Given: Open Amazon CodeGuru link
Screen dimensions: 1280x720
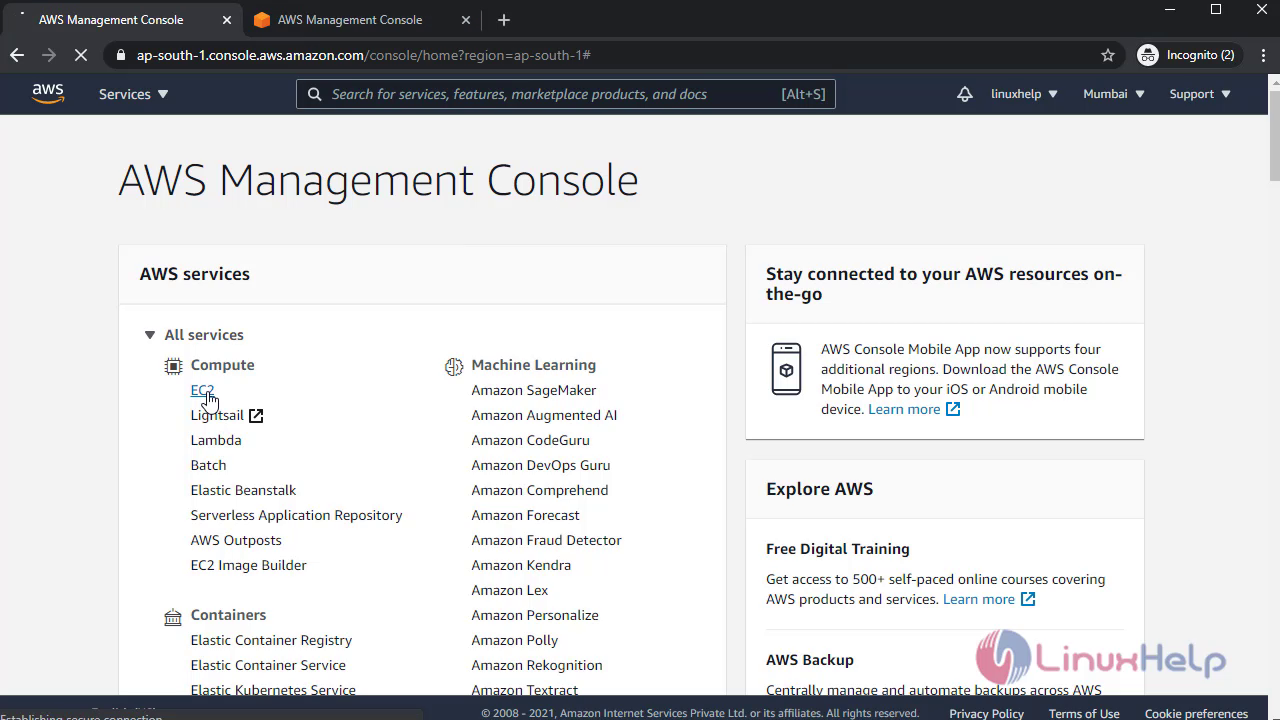Looking at the screenshot, I should (x=530, y=440).
